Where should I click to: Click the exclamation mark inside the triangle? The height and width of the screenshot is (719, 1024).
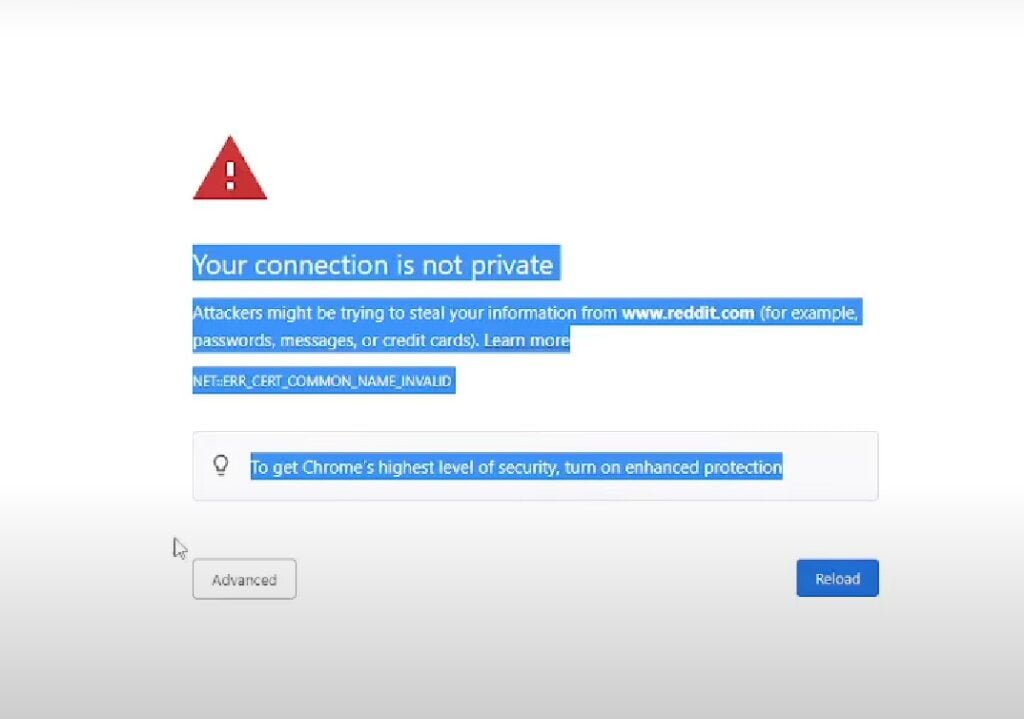230,177
